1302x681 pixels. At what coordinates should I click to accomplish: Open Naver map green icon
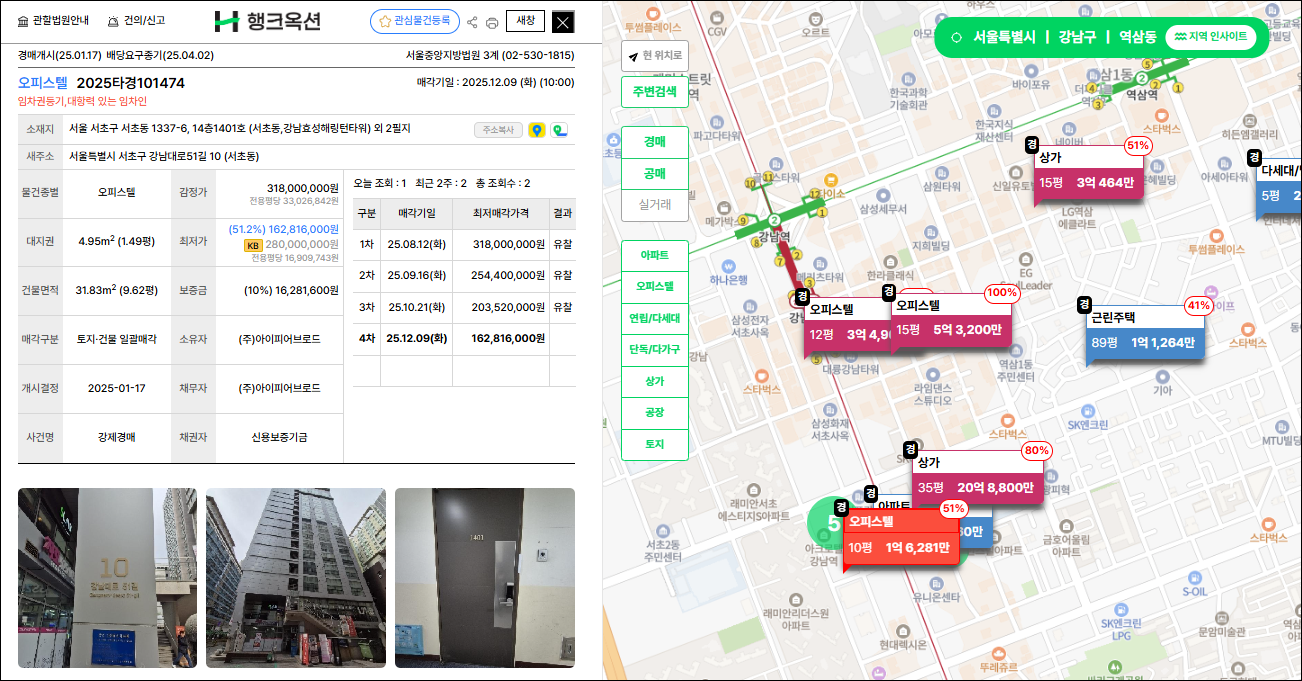pyautogui.click(x=559, y=130)
